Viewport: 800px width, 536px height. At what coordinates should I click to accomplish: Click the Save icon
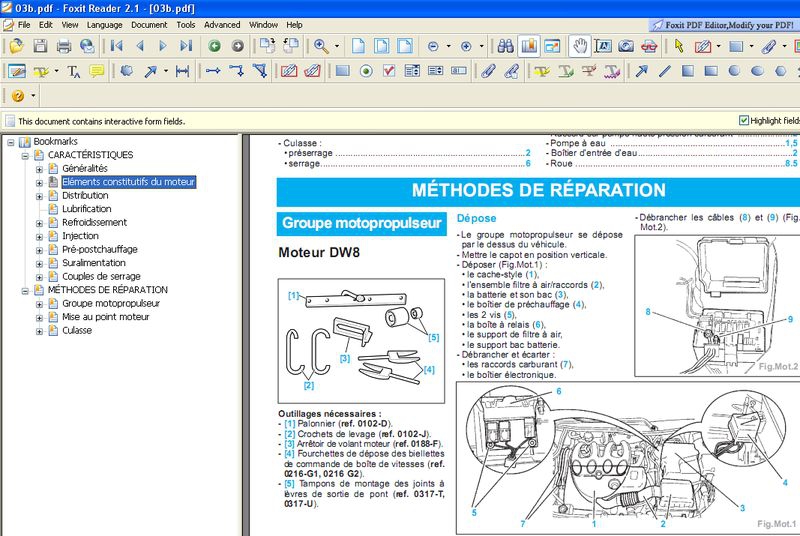pos(40,46)
